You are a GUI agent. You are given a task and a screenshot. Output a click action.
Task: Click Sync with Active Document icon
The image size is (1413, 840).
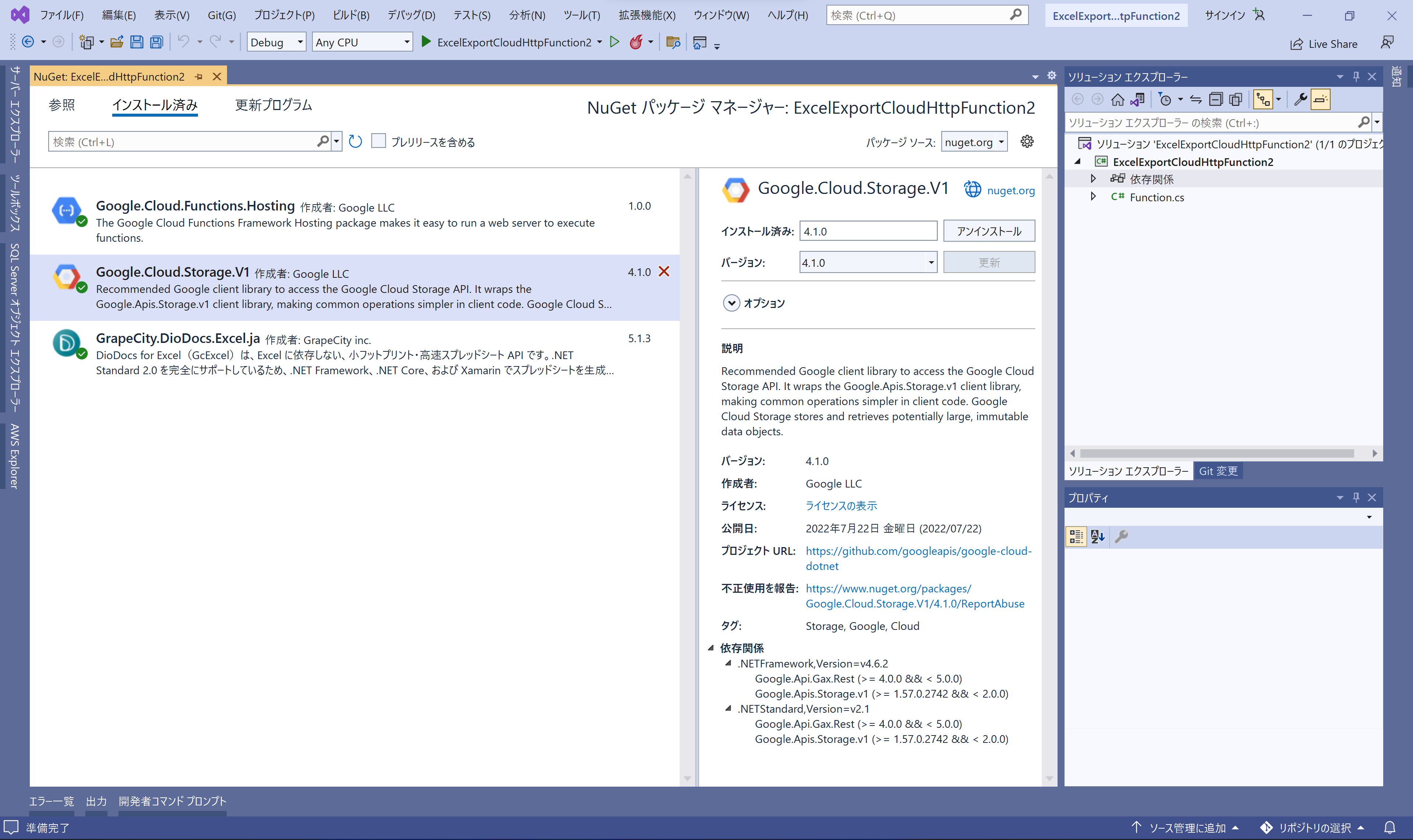(x=1196, y=100)
